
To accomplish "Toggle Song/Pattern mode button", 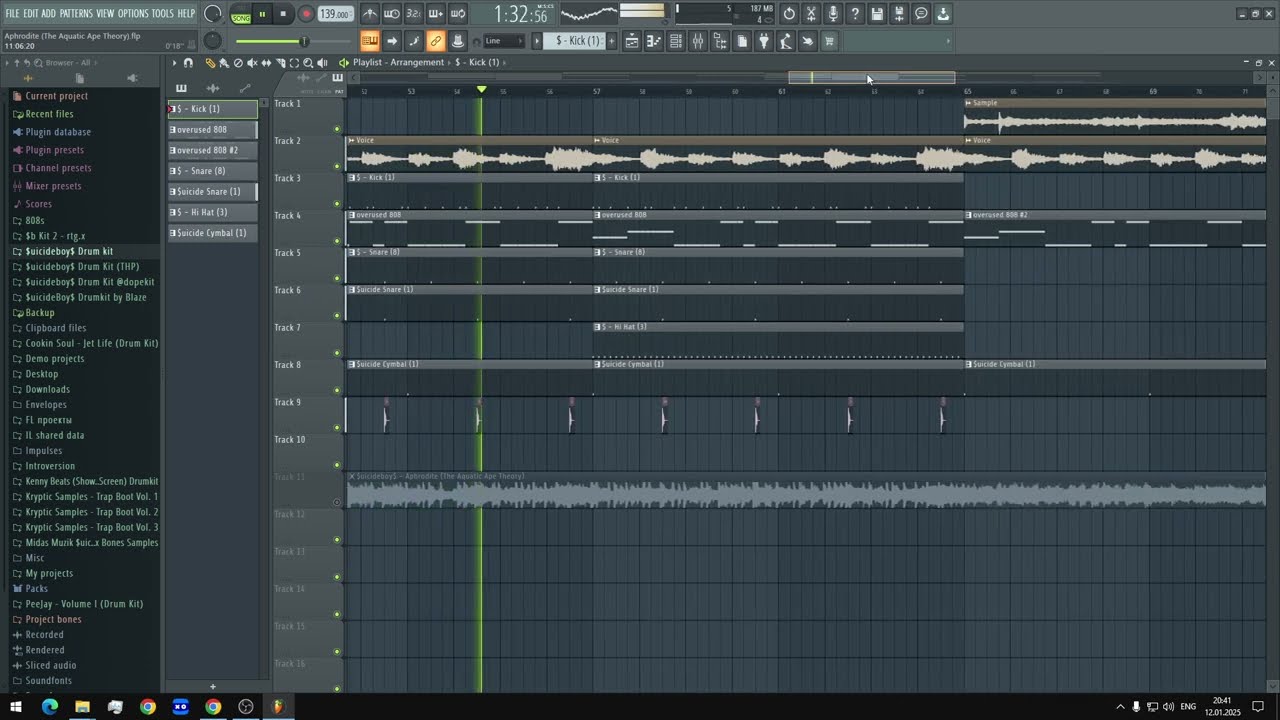I will click(241, 14).
